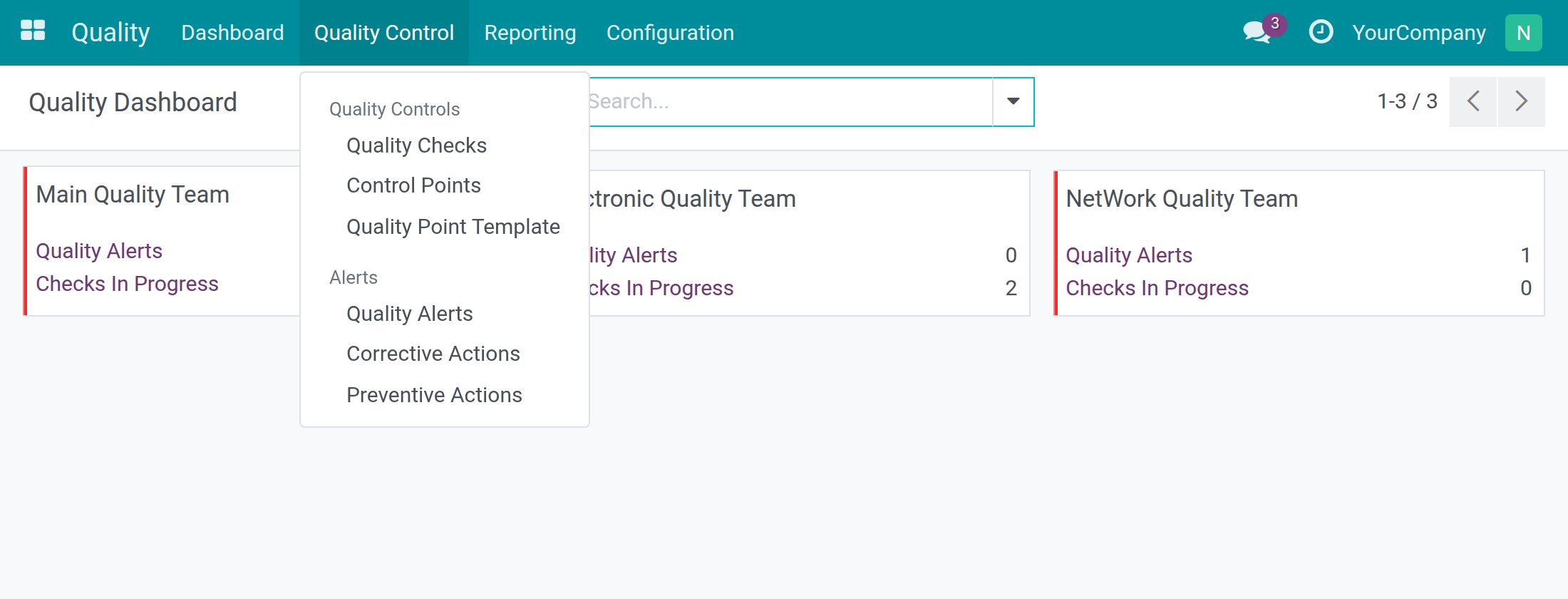
Task: Click the Quality app title
Action: pos(110,33)
